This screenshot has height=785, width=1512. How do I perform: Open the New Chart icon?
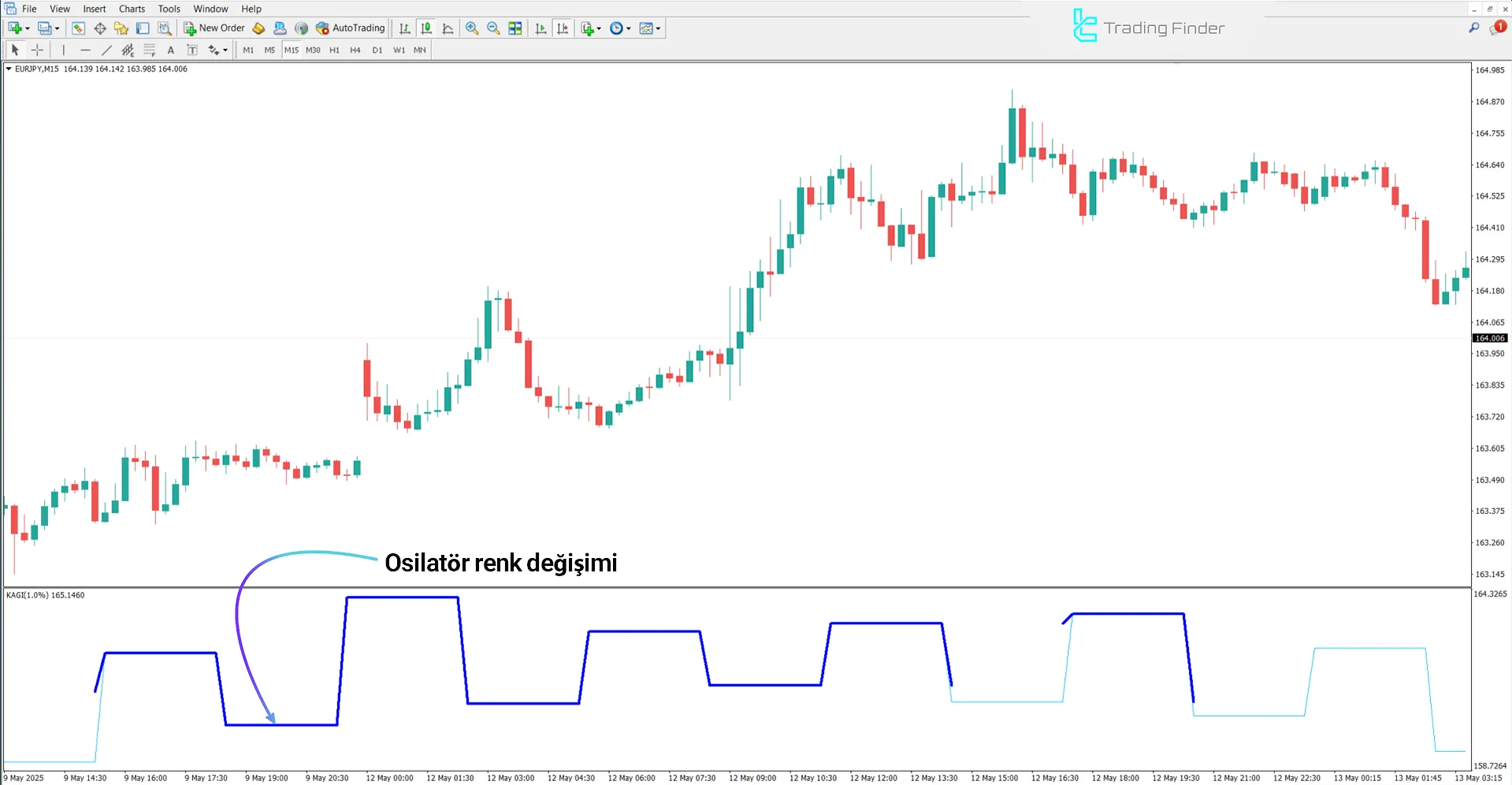point(15,28)
